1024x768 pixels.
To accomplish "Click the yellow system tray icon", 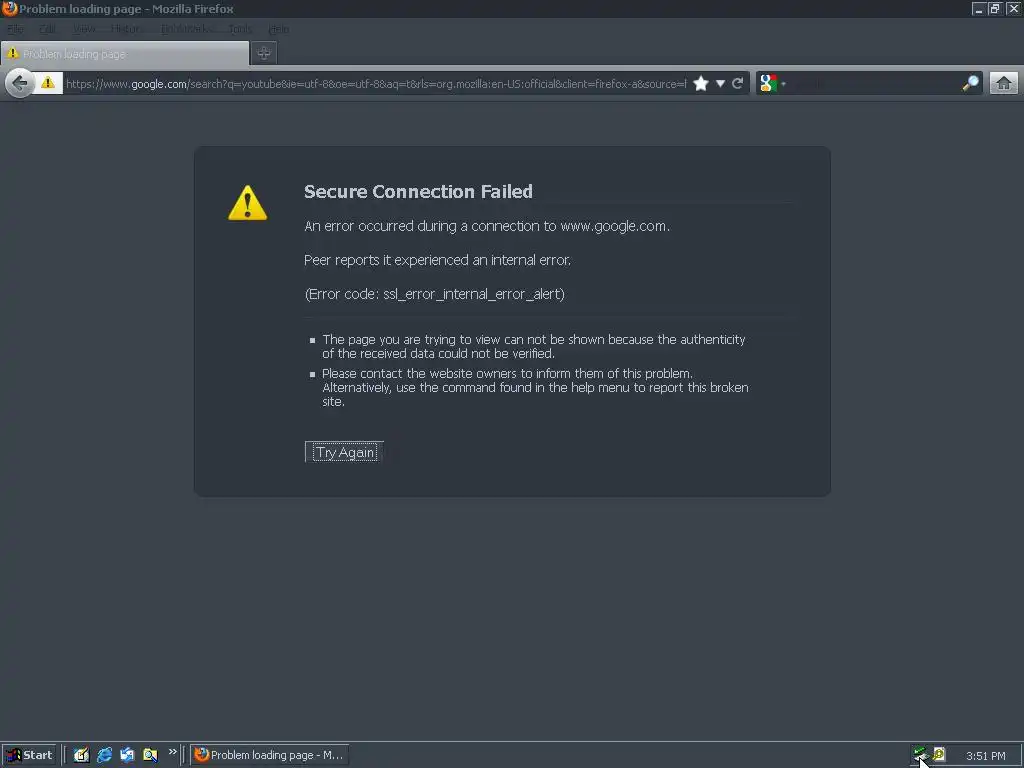I will 939,754.
